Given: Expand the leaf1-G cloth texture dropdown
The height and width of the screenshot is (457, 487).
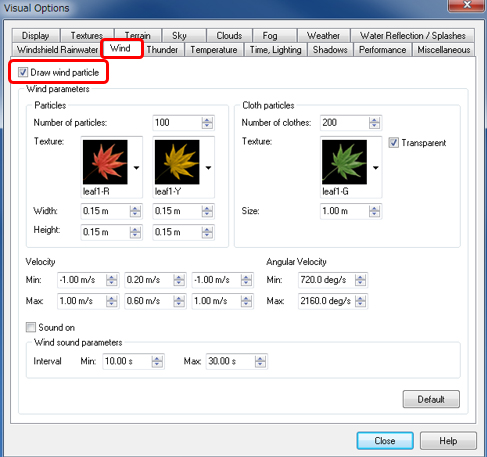Looking at the screenshot, I should point(376,168).
